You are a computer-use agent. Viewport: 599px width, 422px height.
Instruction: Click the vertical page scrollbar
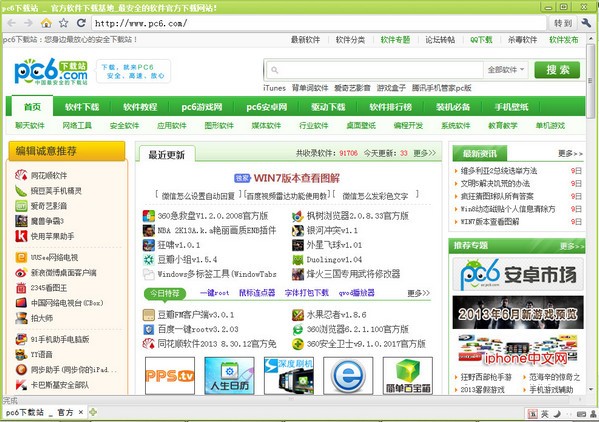(x=591, y=214)
